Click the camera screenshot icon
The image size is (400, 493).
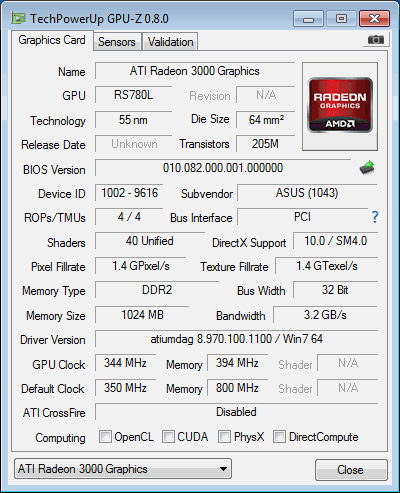tap(376, 40)
